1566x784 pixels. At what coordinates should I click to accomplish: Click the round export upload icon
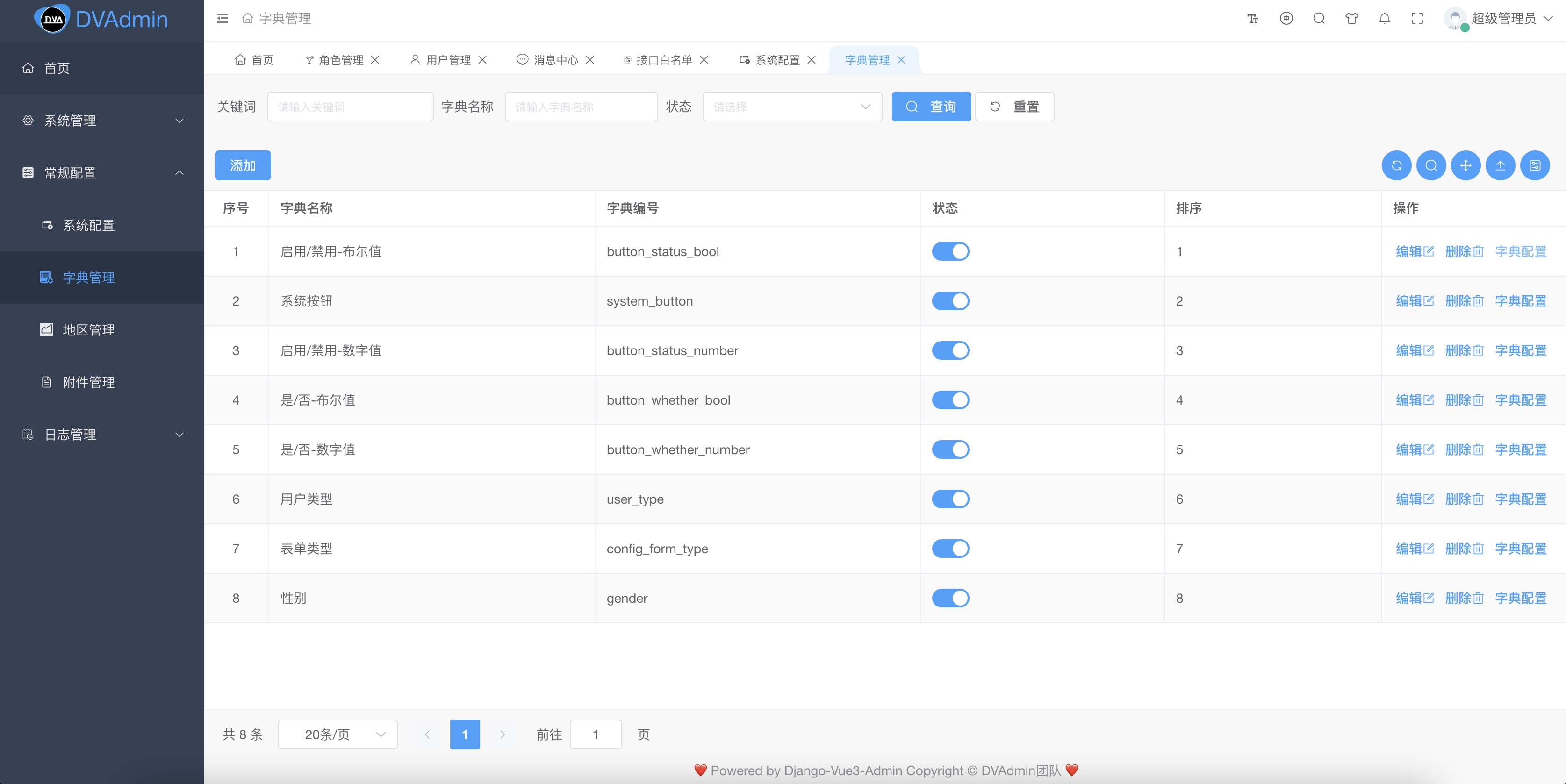[x=1501, y=165]
